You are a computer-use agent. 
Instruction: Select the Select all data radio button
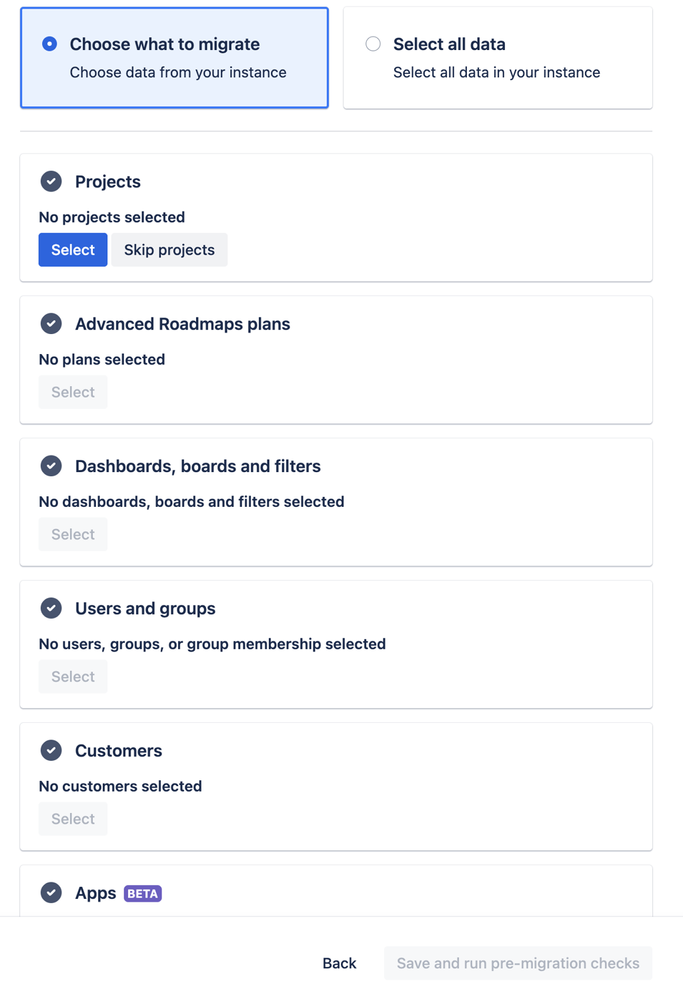coord(373,44)
